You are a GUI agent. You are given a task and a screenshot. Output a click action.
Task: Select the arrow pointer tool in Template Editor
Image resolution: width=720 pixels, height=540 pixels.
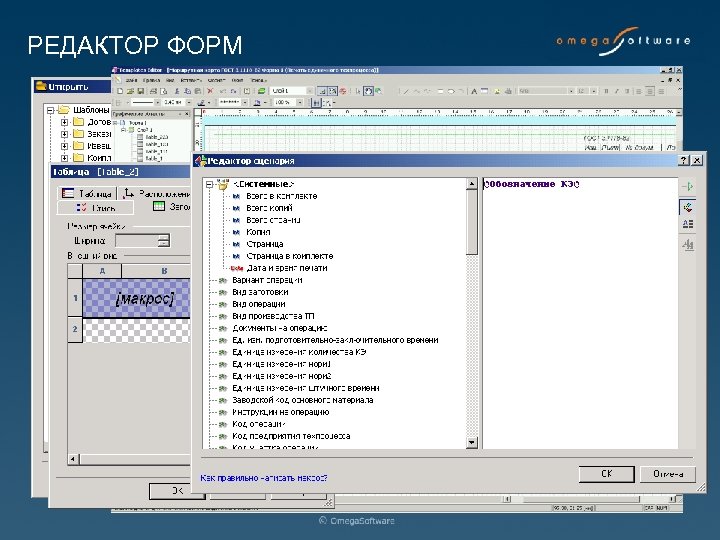[x=358, y=91]
